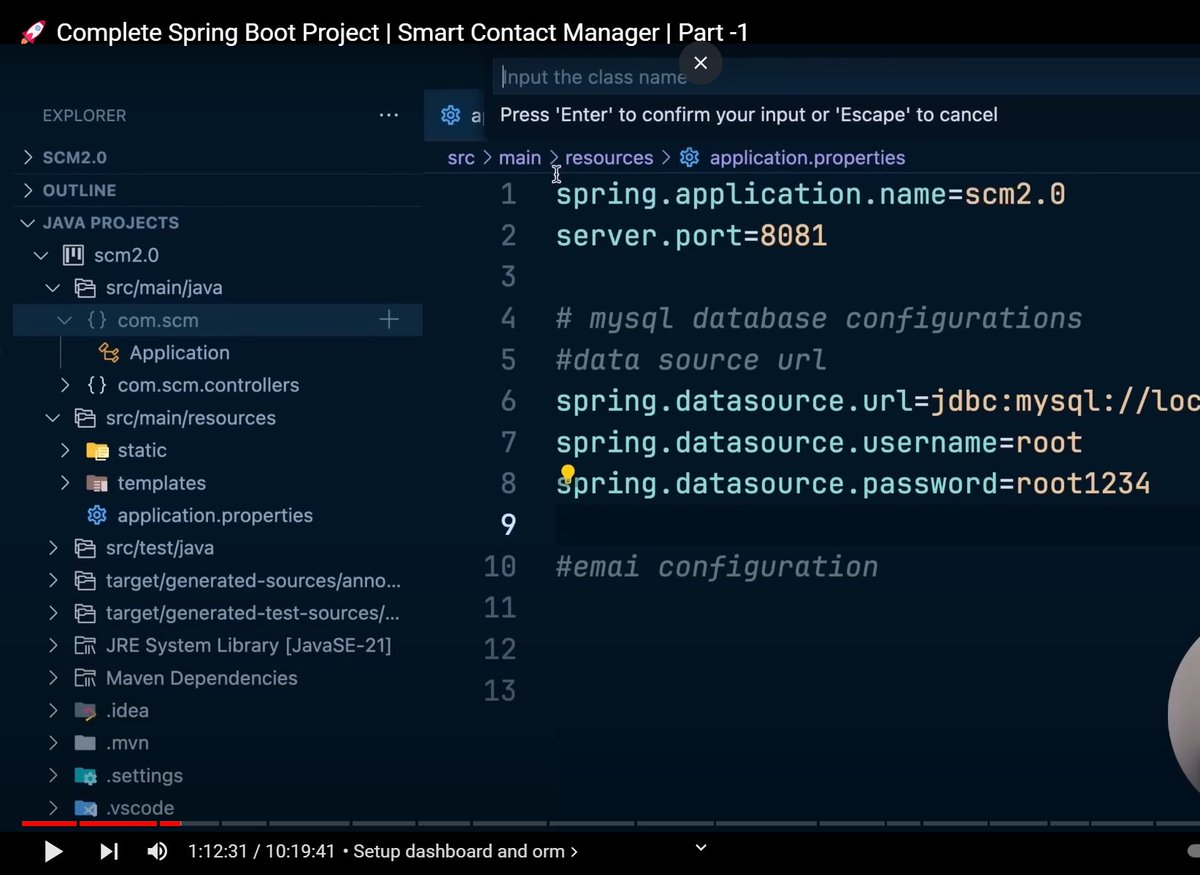
Task: Expand target/generated-sources/anno... folder
Action: 53,581
